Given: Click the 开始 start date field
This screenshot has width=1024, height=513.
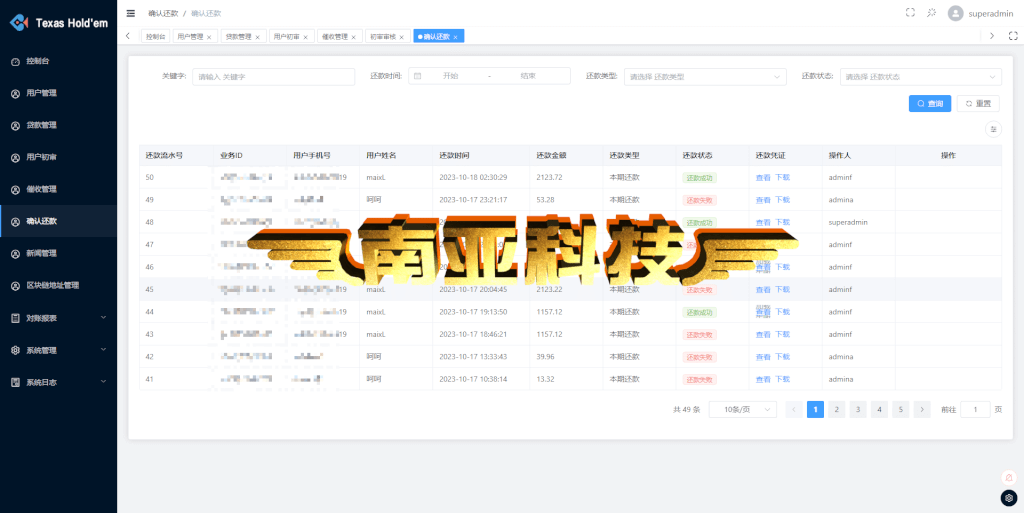Looking at the screenshot, I should pos(450,76).
